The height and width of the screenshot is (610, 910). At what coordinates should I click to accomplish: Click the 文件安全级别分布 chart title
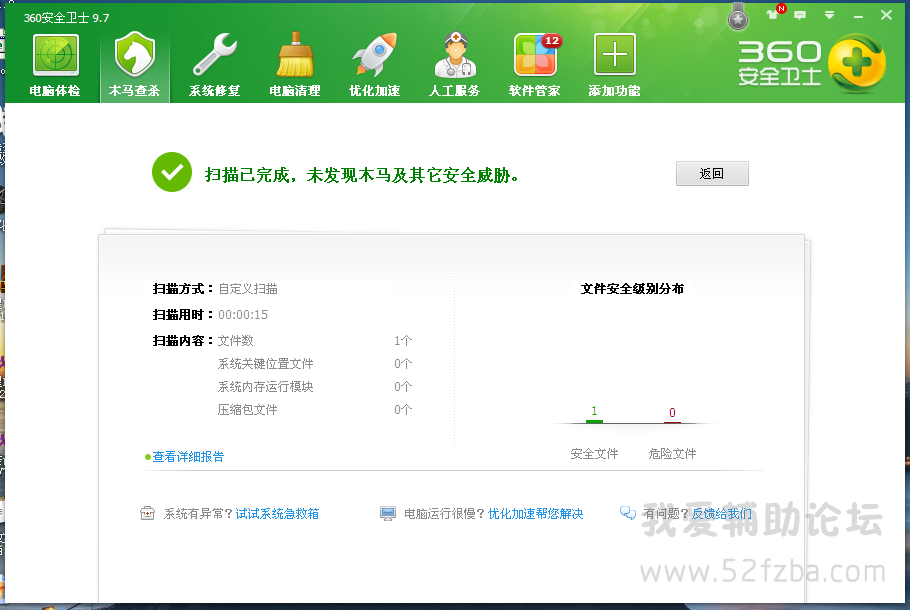(632, 288)
